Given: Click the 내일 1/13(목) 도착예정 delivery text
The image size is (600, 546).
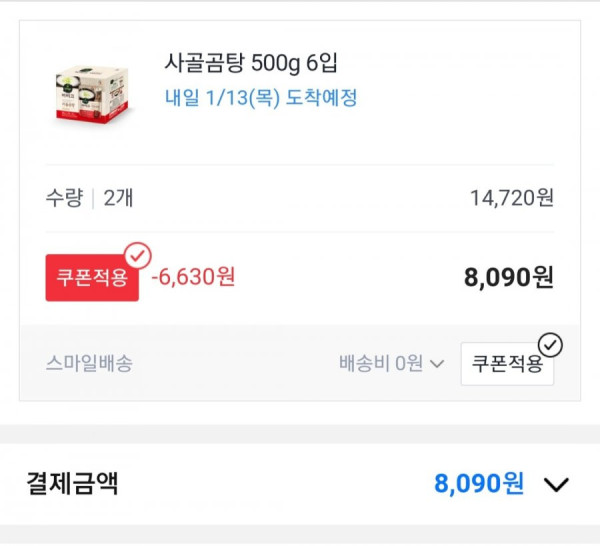Looking at the screenshot, I should (x=261, y=98).
